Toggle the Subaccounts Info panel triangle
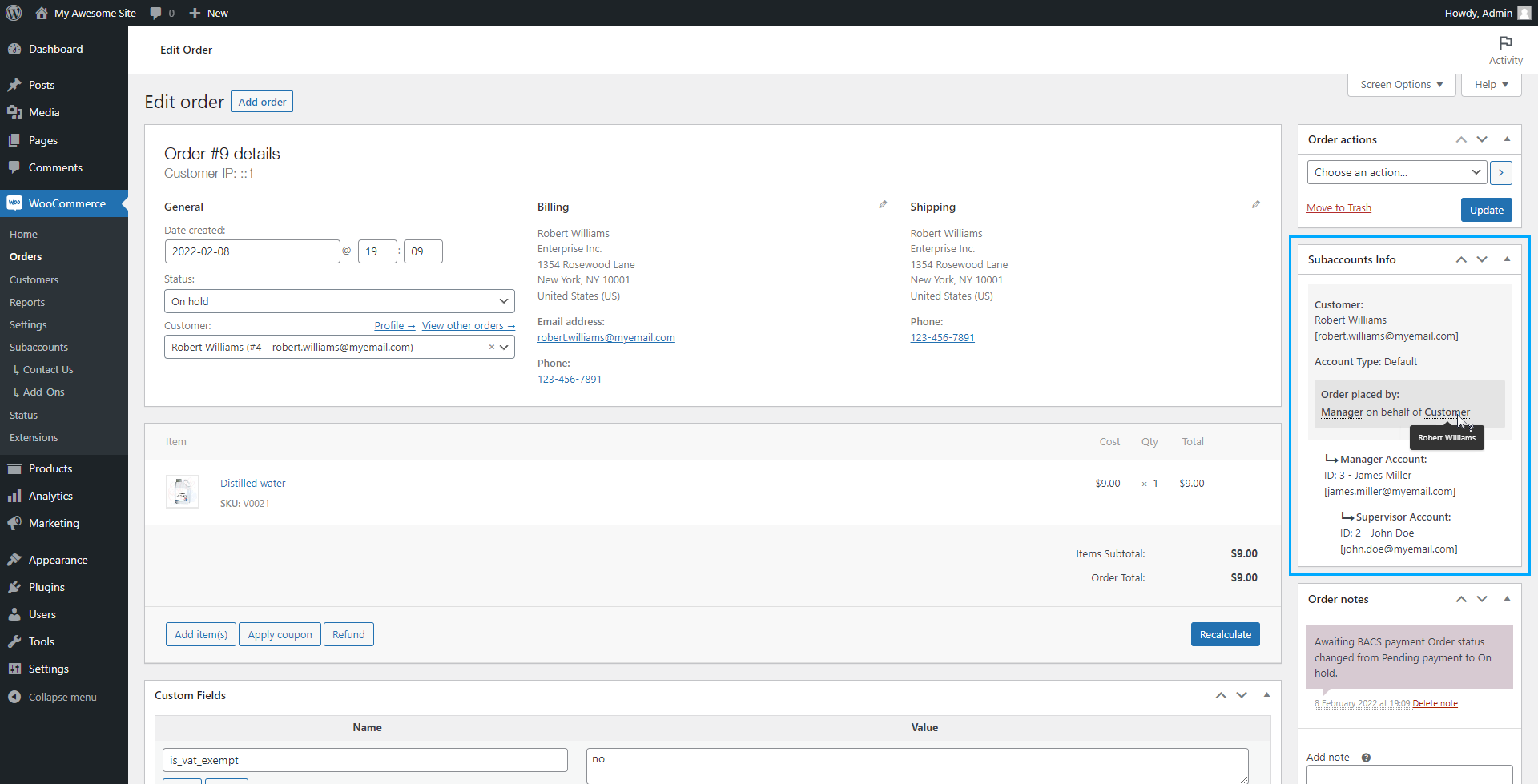 tap(1507, 259)
